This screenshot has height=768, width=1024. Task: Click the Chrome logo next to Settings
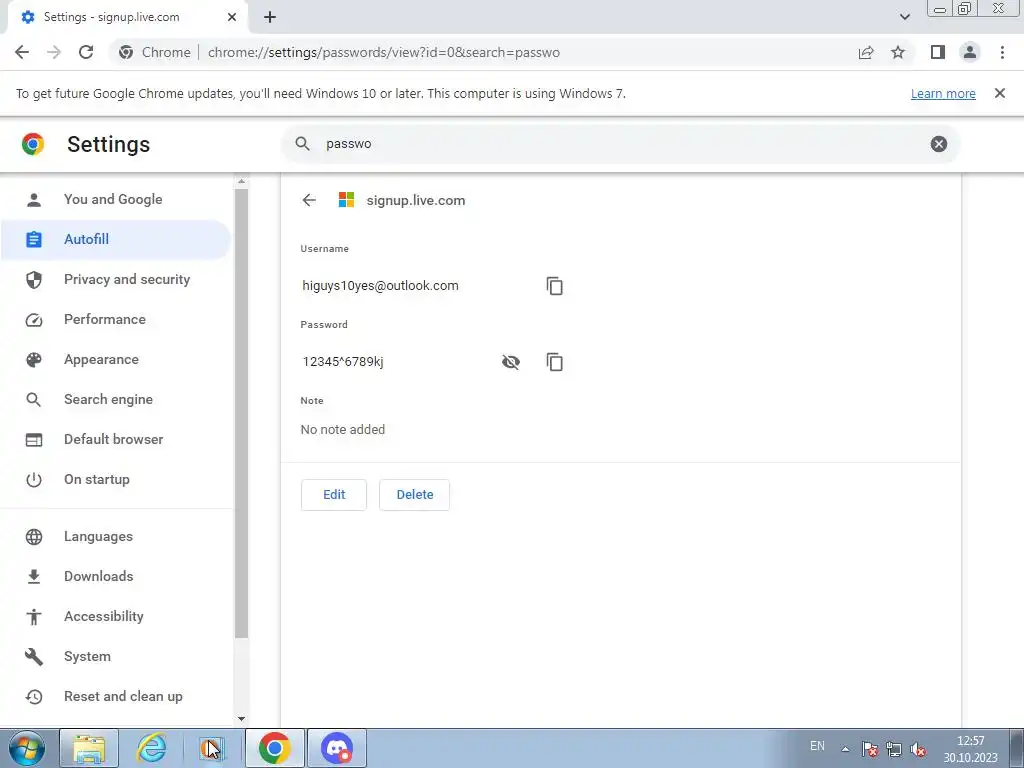coord(33,144)
